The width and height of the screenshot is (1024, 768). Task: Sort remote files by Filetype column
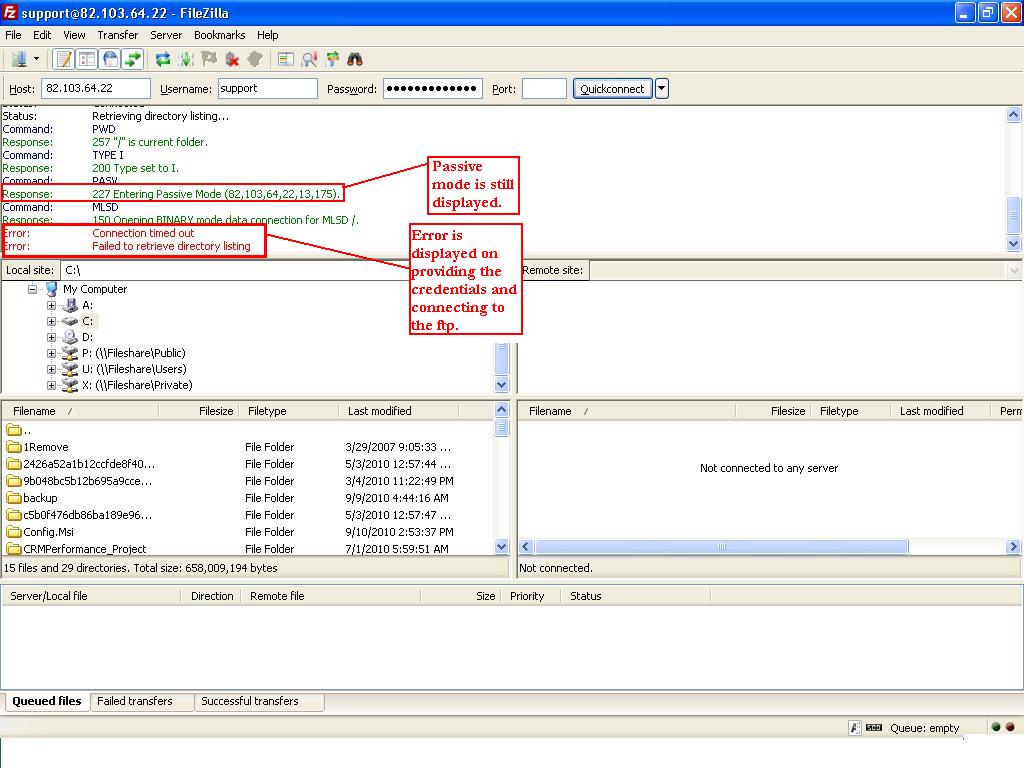pos(850,411)
